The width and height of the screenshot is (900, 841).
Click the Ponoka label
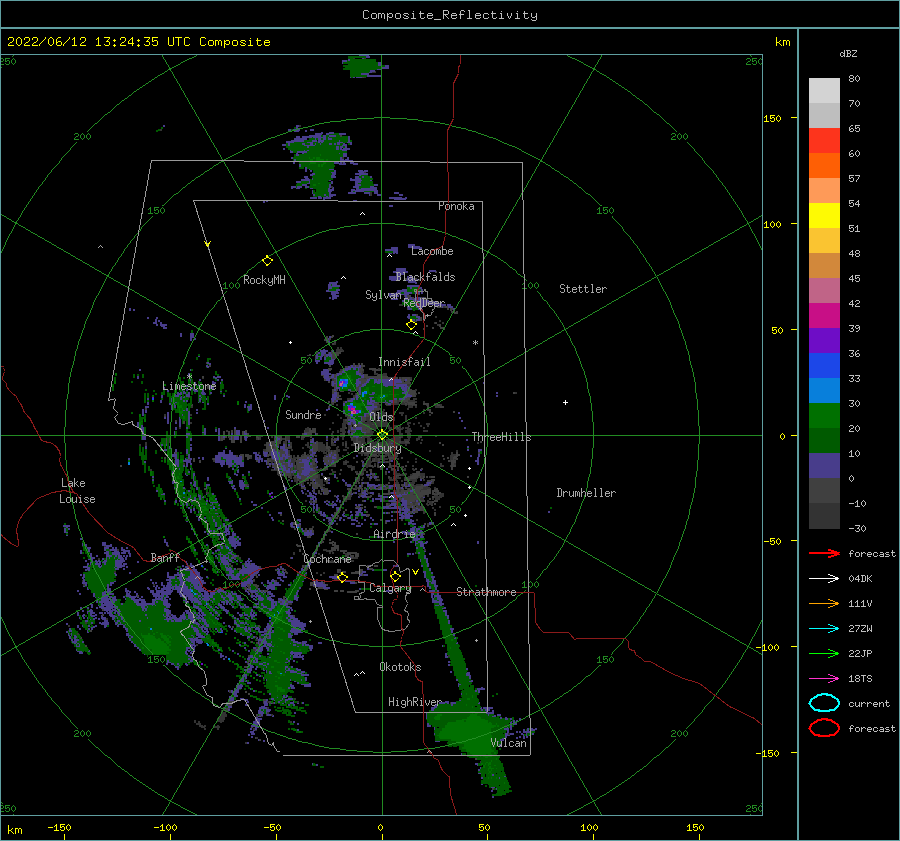tap(456, 206)
